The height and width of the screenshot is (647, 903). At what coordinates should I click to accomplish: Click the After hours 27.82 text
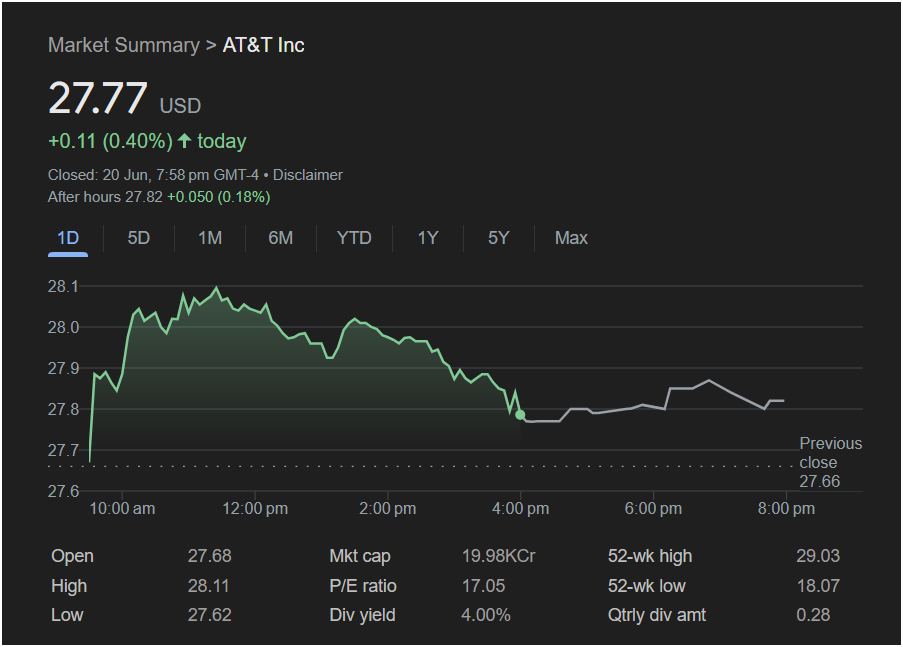coord(105,197)
